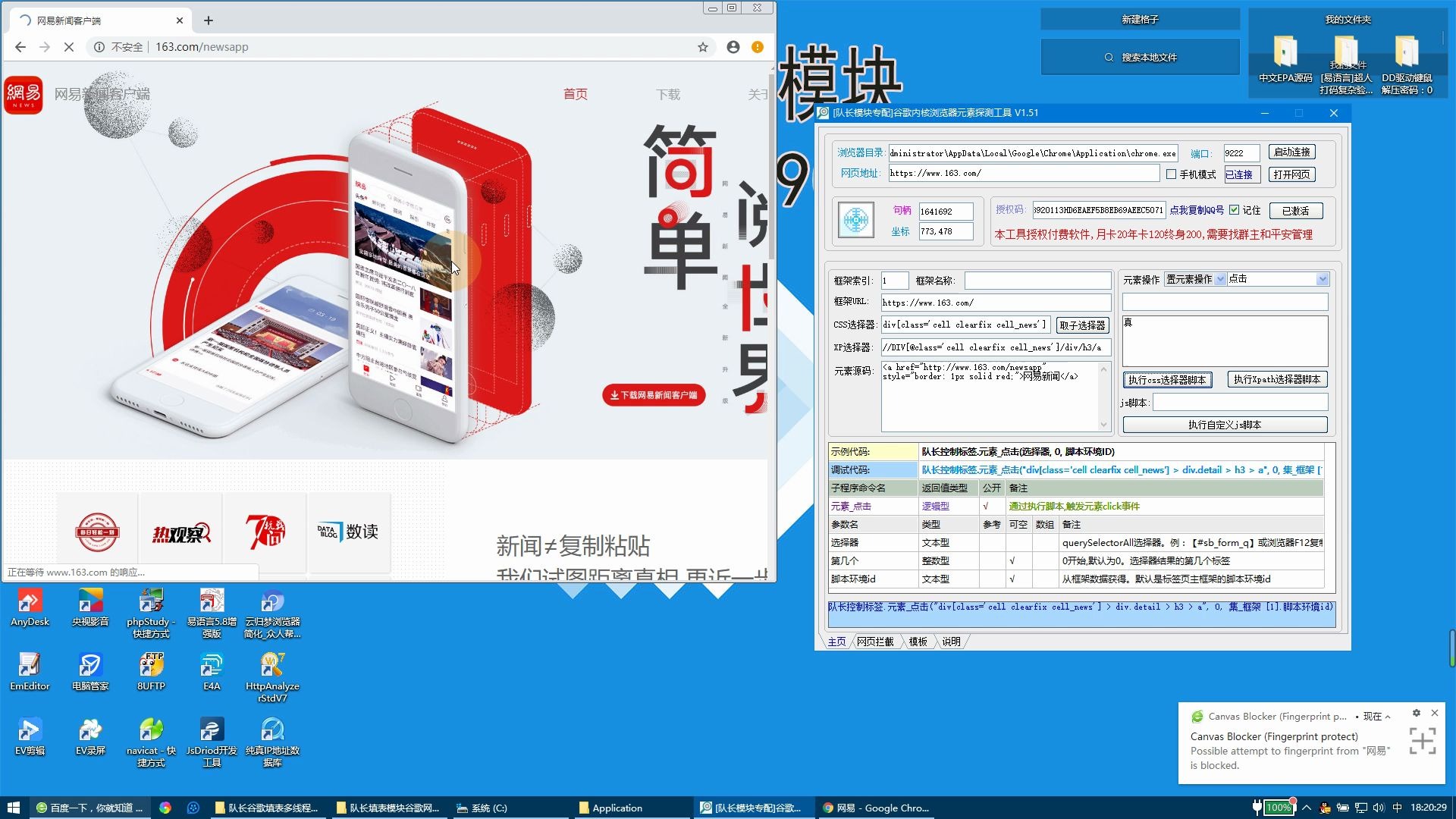Open the phpStudy shortcut on the desktop
1456x819 pixels.
tap(151, 613)
